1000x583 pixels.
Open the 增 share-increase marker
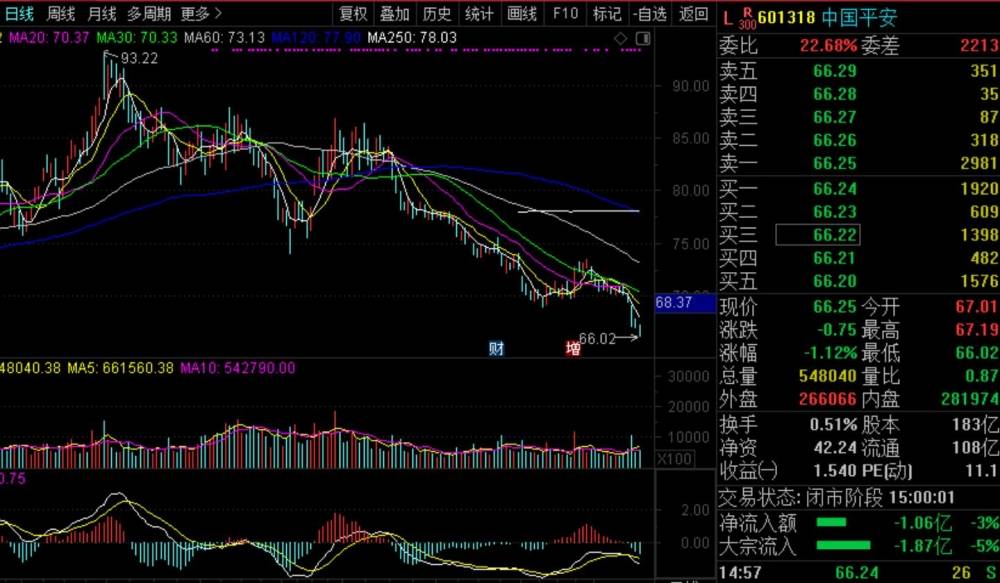click(573, 348)
